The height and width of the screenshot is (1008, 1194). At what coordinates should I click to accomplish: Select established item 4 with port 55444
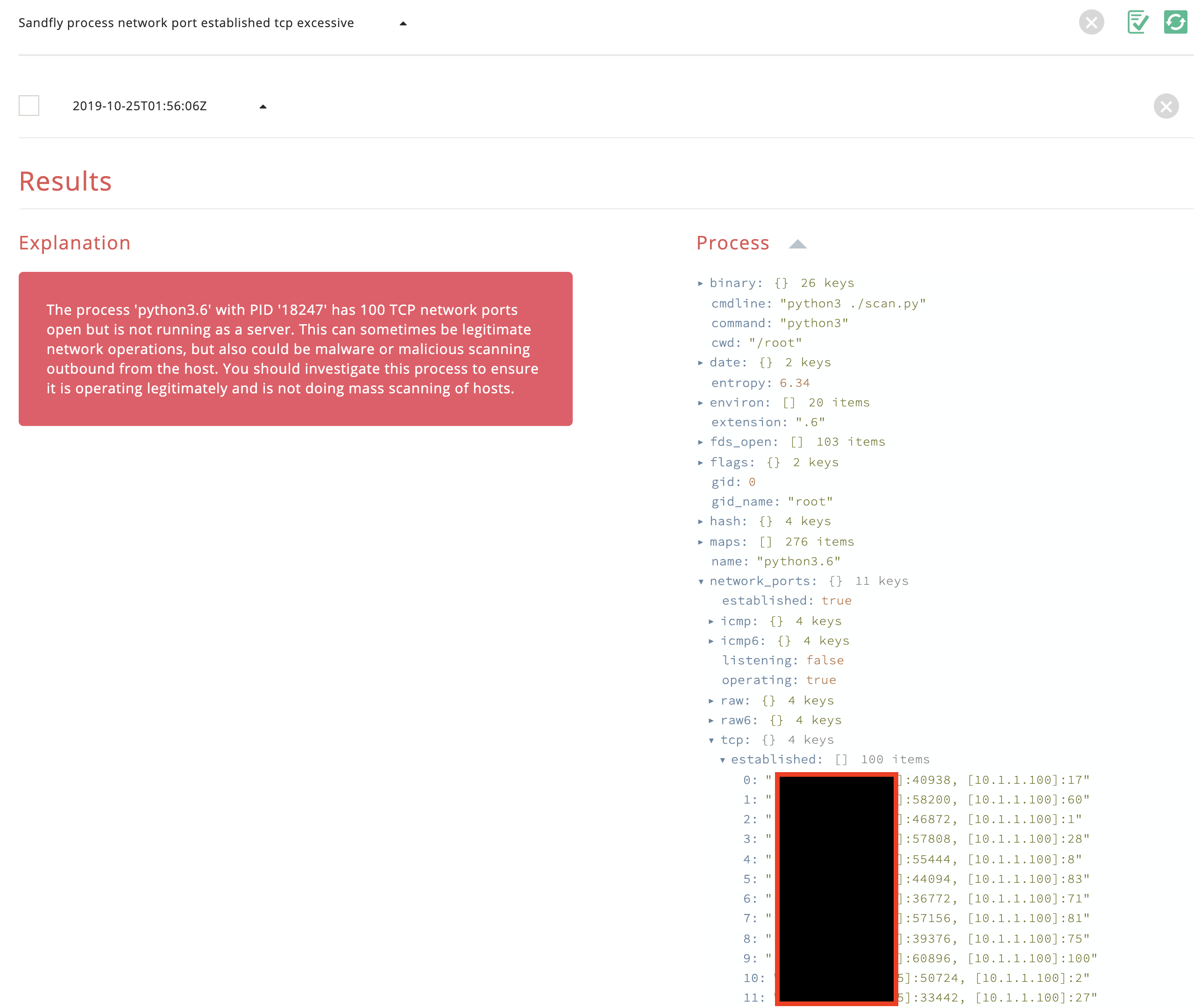tap(912, 859)
